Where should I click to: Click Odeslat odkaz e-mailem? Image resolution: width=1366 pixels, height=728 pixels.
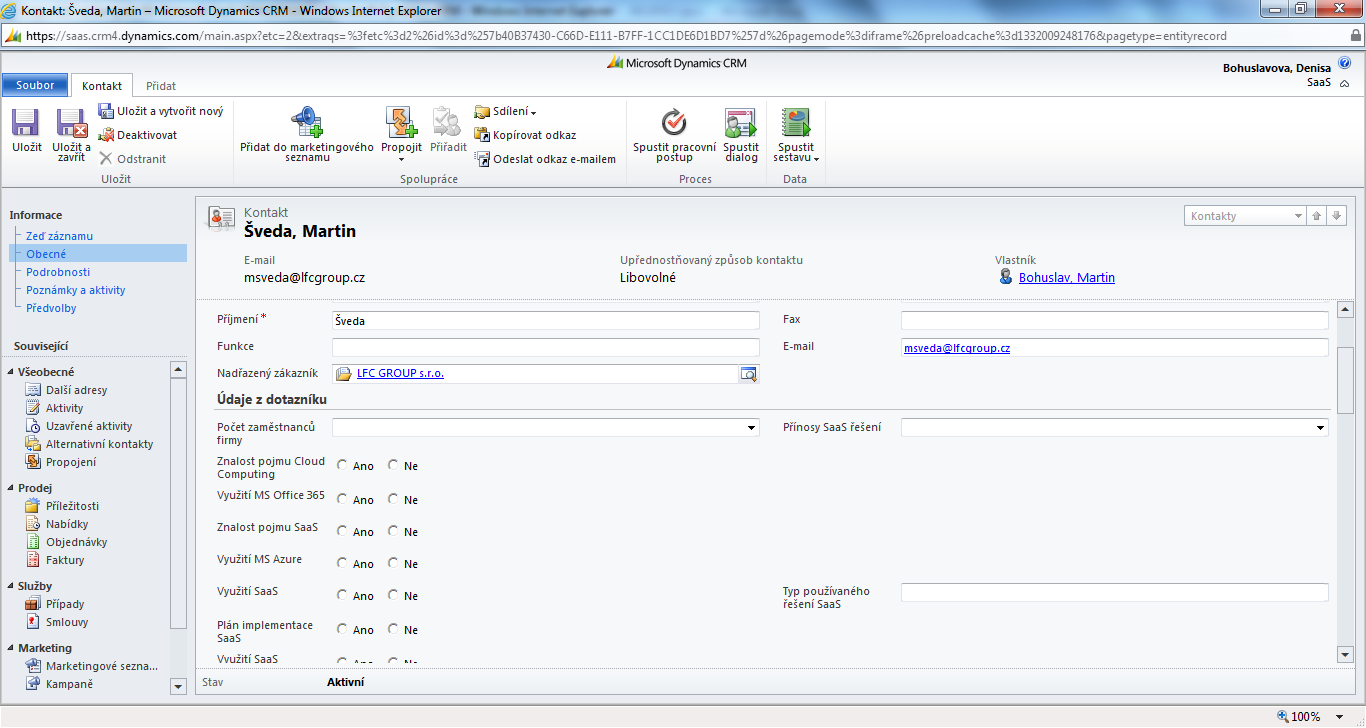pos(545,159)
